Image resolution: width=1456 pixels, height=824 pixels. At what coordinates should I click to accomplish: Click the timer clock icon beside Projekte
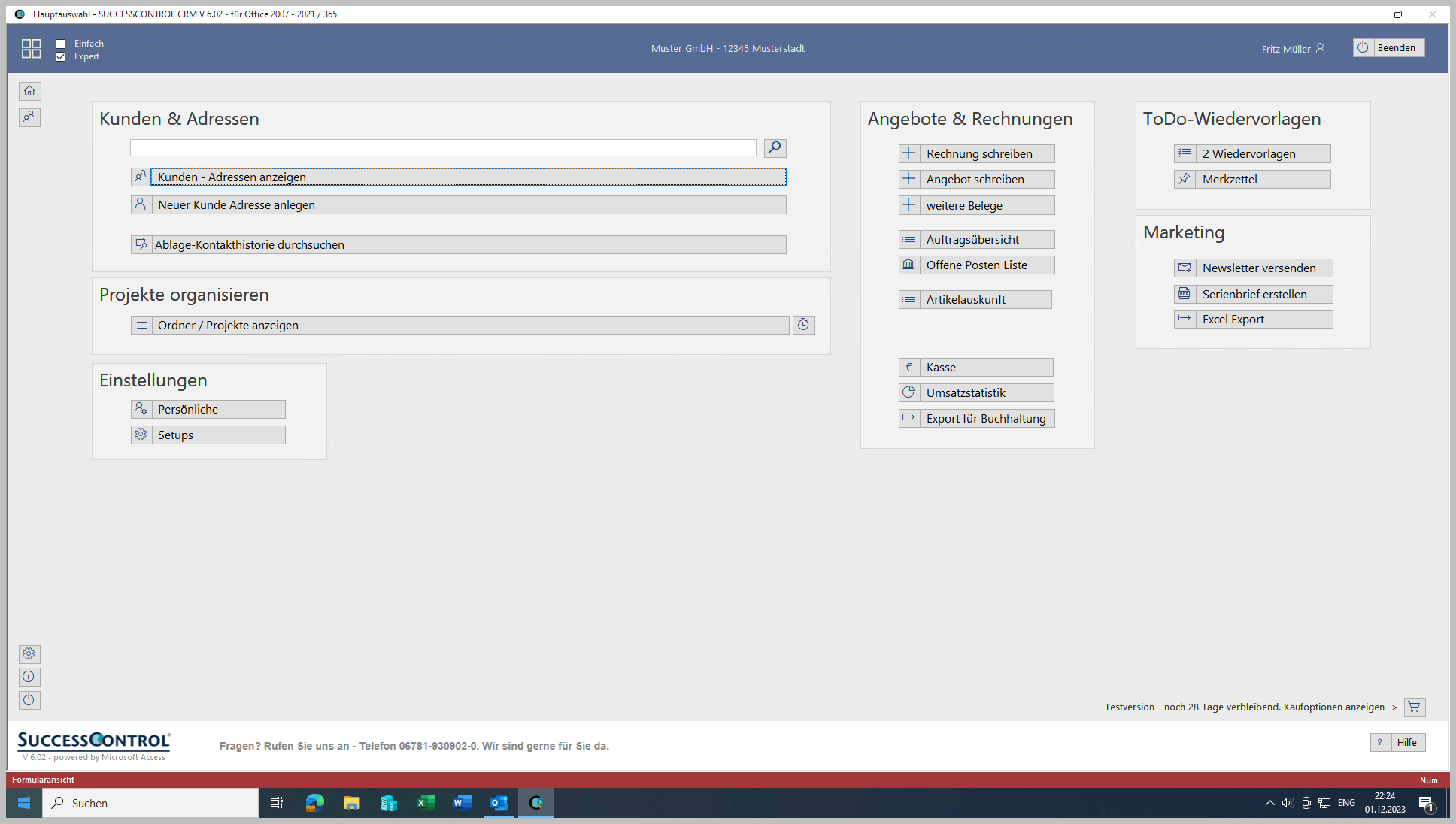tap(803, 325)
